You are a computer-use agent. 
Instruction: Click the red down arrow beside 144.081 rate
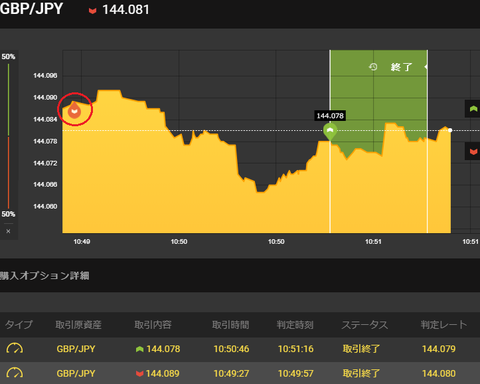coord(92,11)
